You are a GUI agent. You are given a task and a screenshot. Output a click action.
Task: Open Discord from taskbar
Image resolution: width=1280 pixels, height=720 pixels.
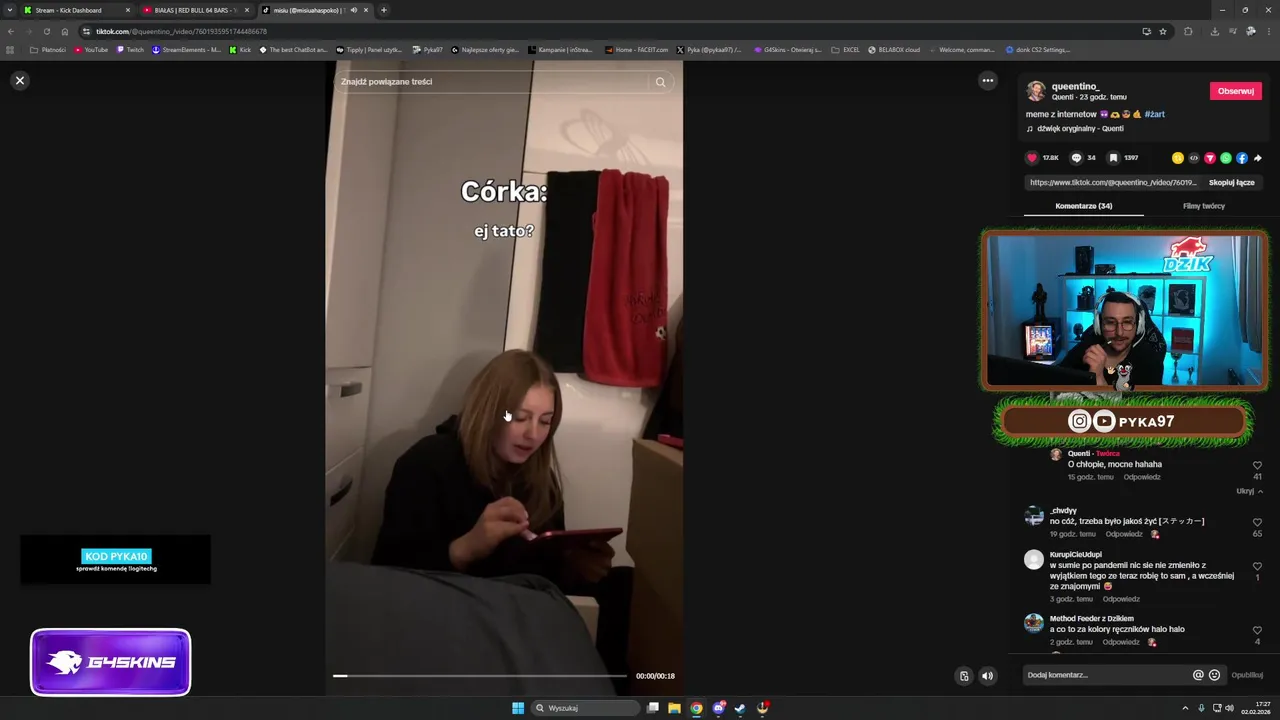click(x=718, y=708)
